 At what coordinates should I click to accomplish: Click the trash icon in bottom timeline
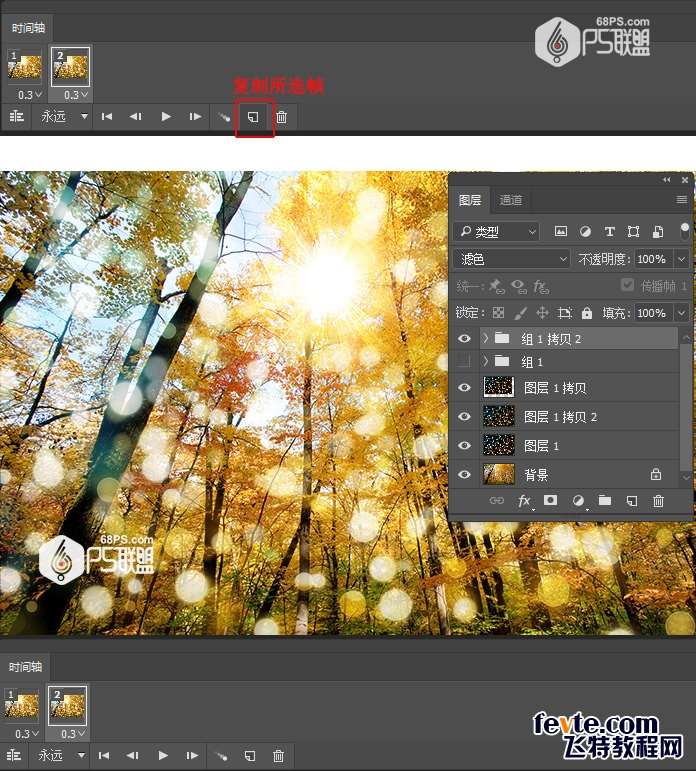tap(279, 756)
